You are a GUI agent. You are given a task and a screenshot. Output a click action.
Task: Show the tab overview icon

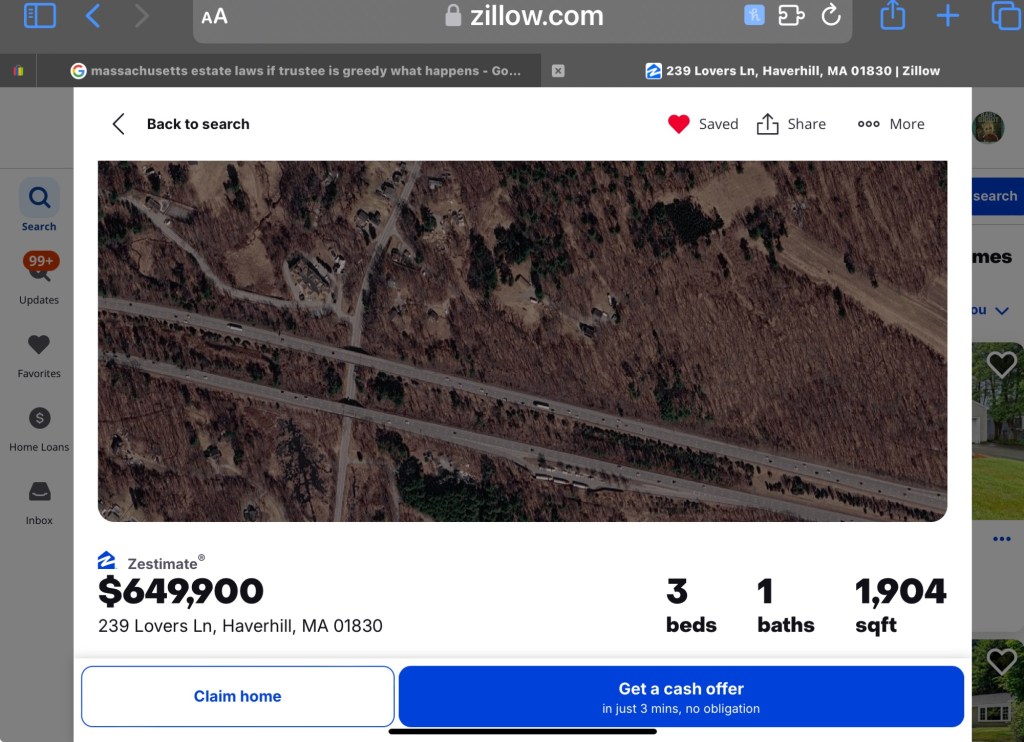(1006, 16)
